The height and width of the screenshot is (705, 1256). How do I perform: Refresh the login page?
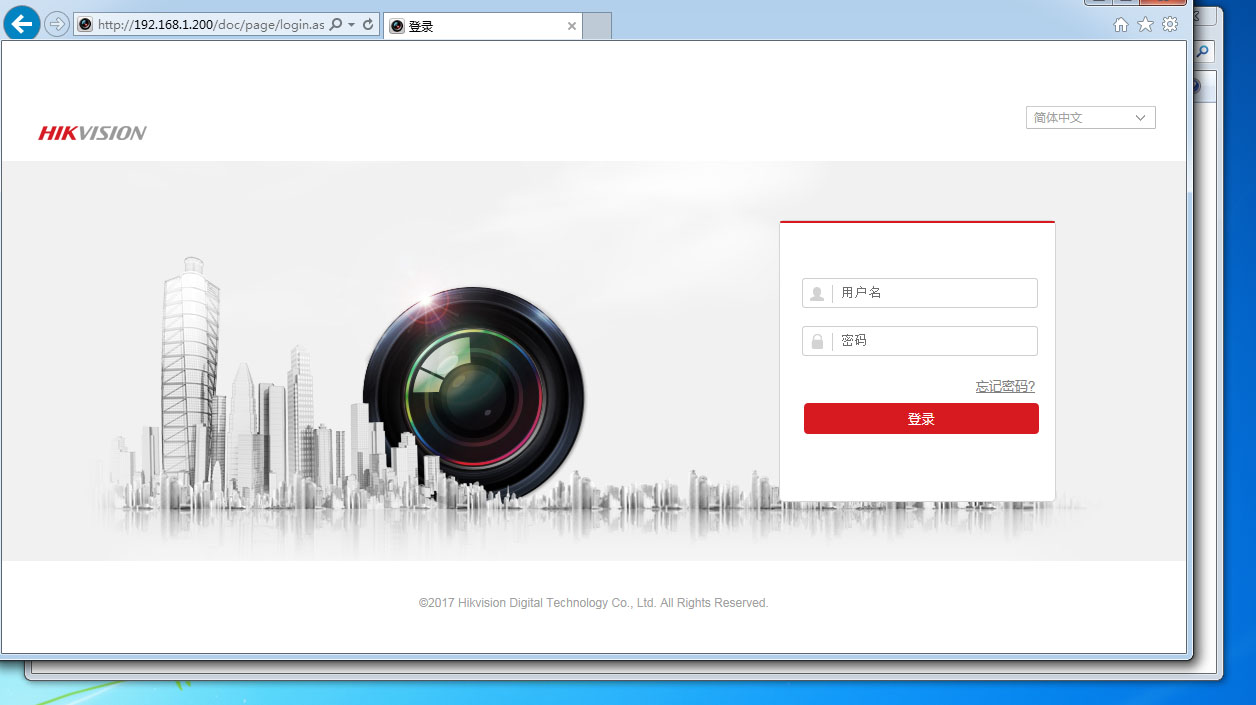click(x=366, y=23)
